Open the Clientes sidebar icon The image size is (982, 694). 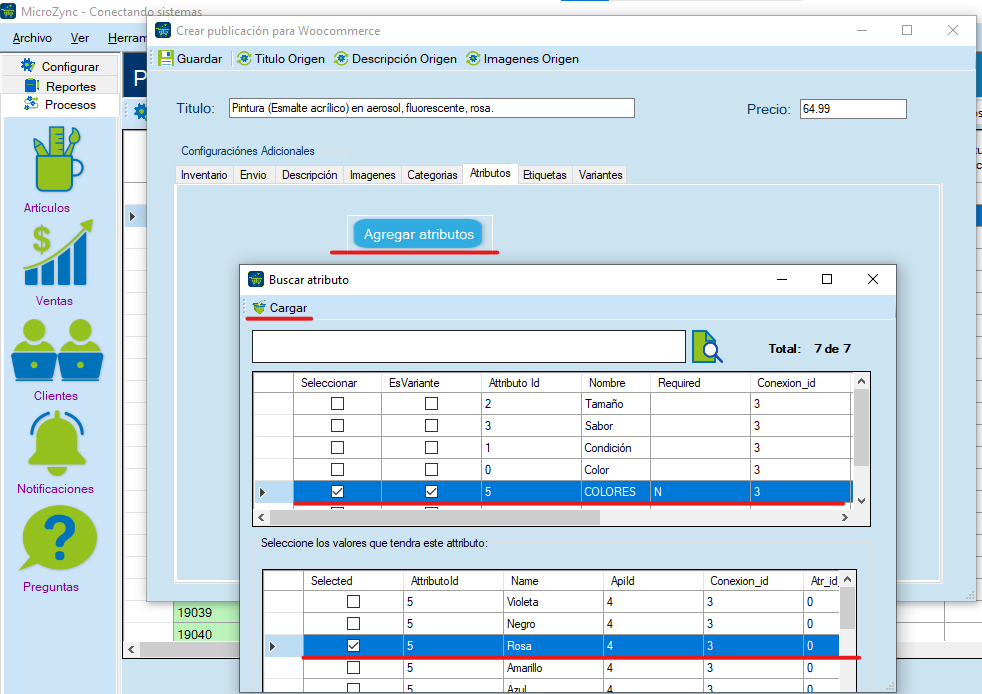57,350
